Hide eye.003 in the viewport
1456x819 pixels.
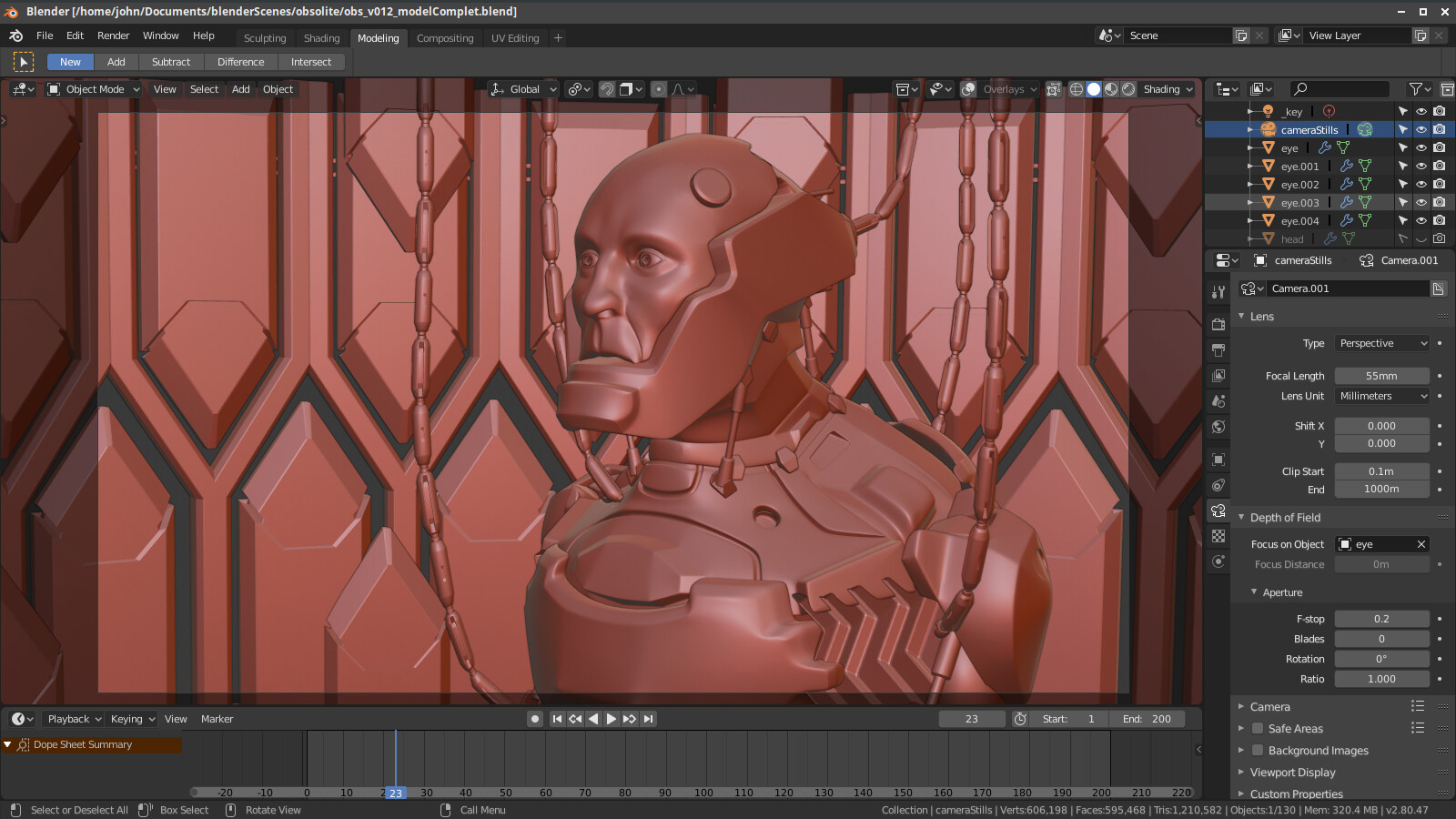(1421, 202)
